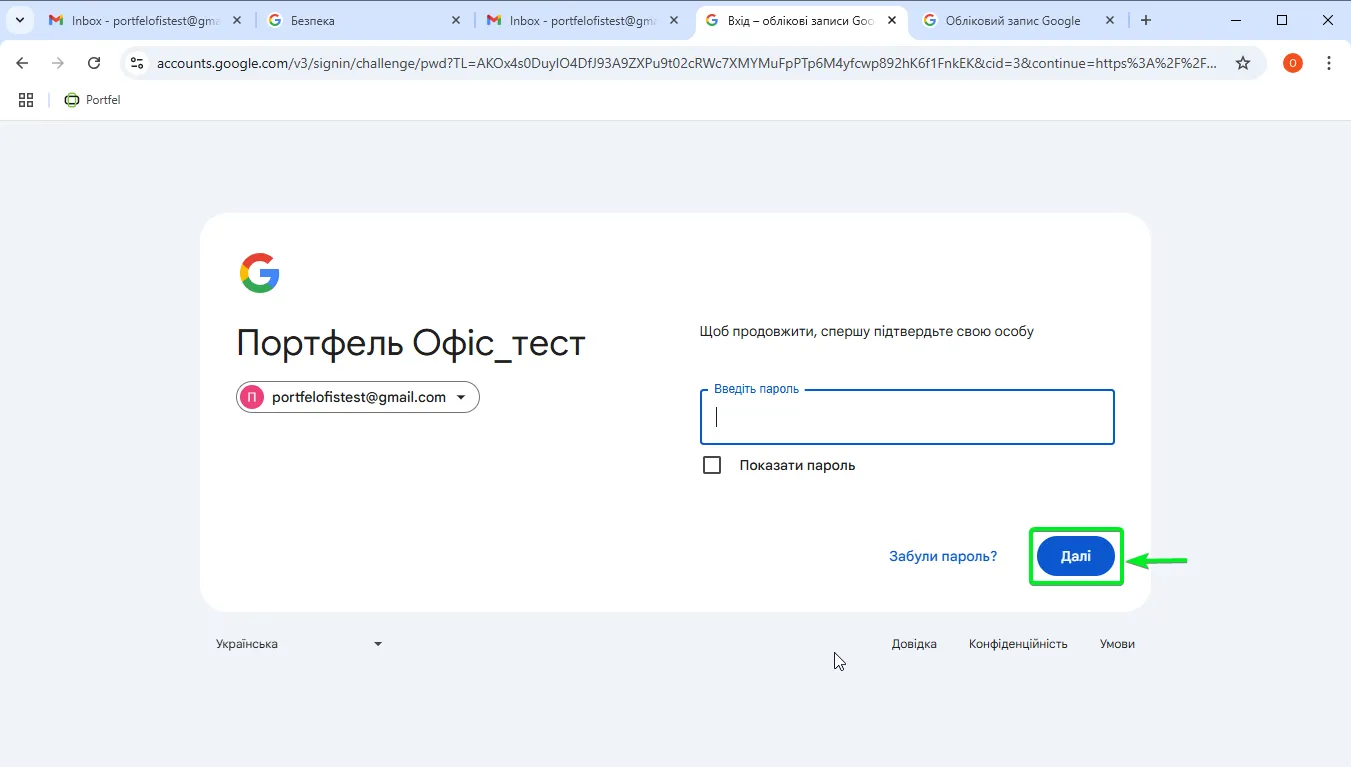Viewport: 1351px width, 767px height.
Task: Open the Chrome profile avatar
Action: pos(1293,63)
